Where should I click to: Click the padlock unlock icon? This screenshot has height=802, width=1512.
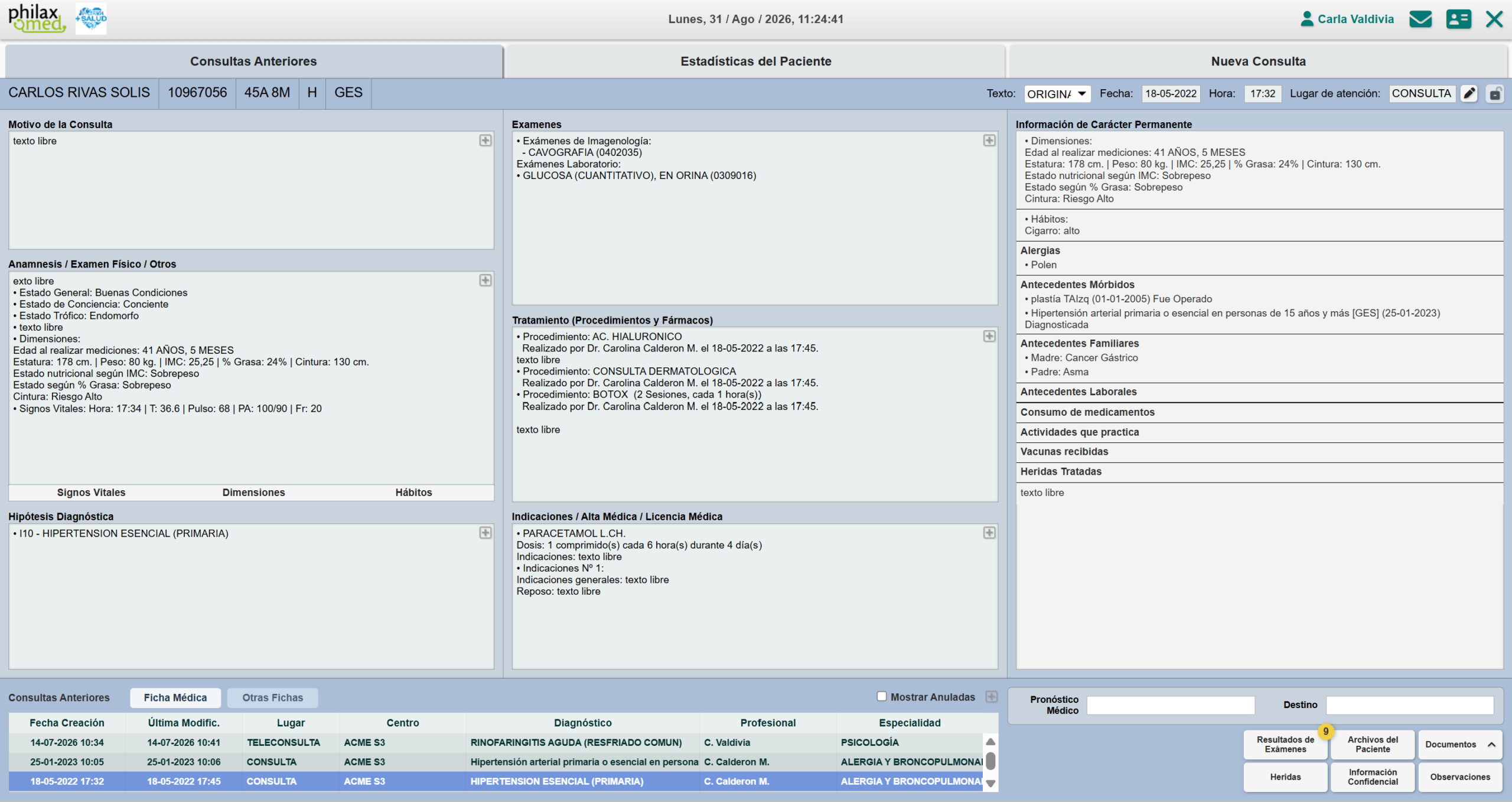point(1495,93)
